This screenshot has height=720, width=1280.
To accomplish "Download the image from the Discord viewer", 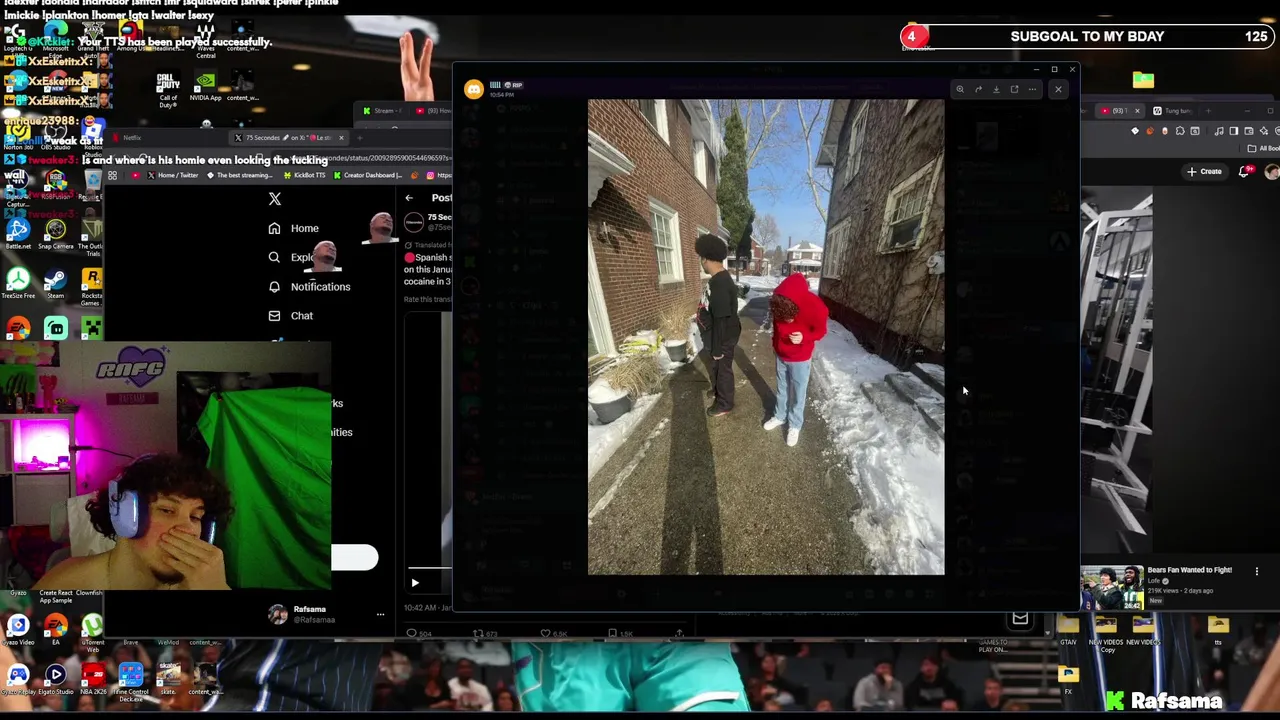I will pyautogui.click(x=996, y=90).
